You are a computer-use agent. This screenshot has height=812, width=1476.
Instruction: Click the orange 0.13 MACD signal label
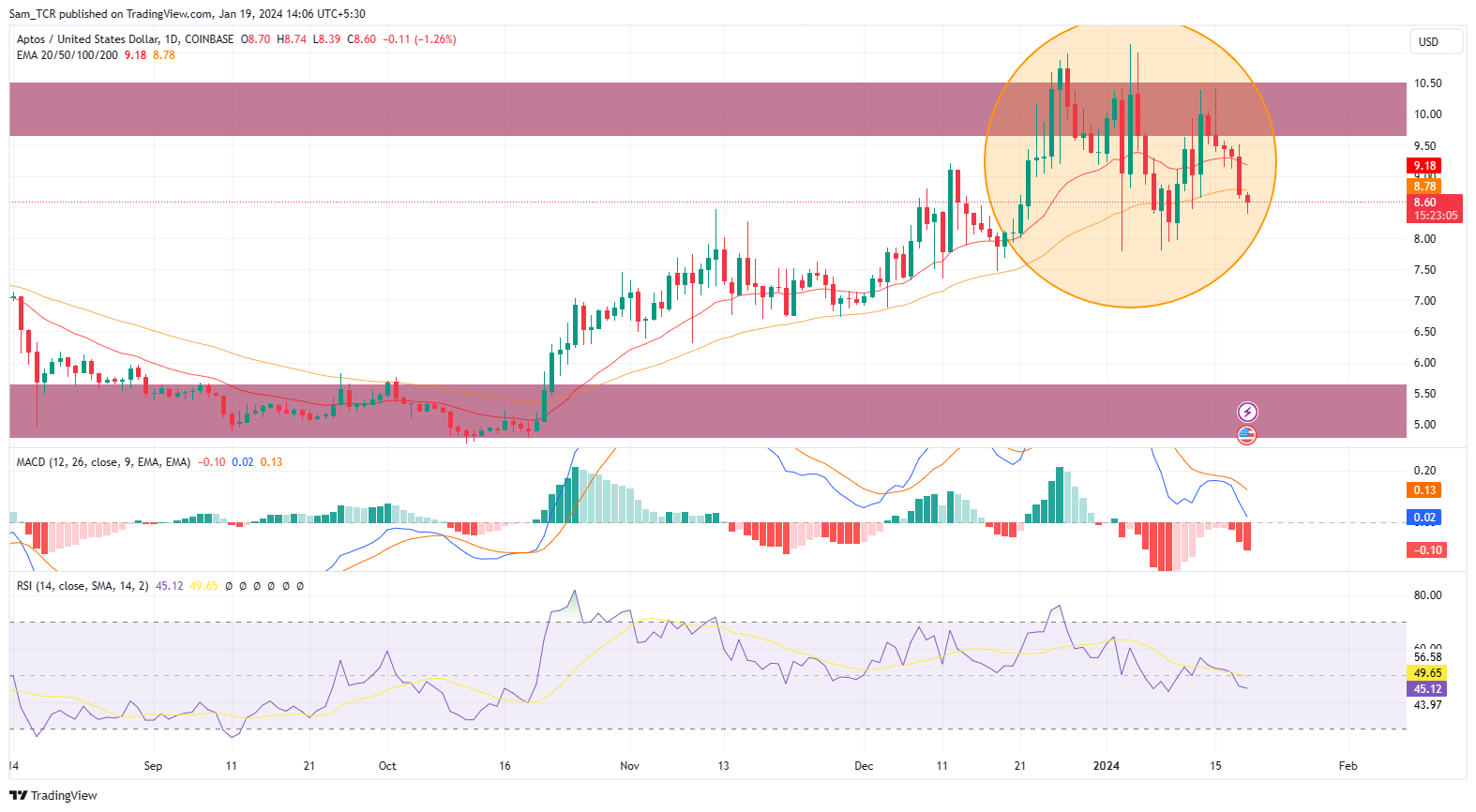[1425, 490]
